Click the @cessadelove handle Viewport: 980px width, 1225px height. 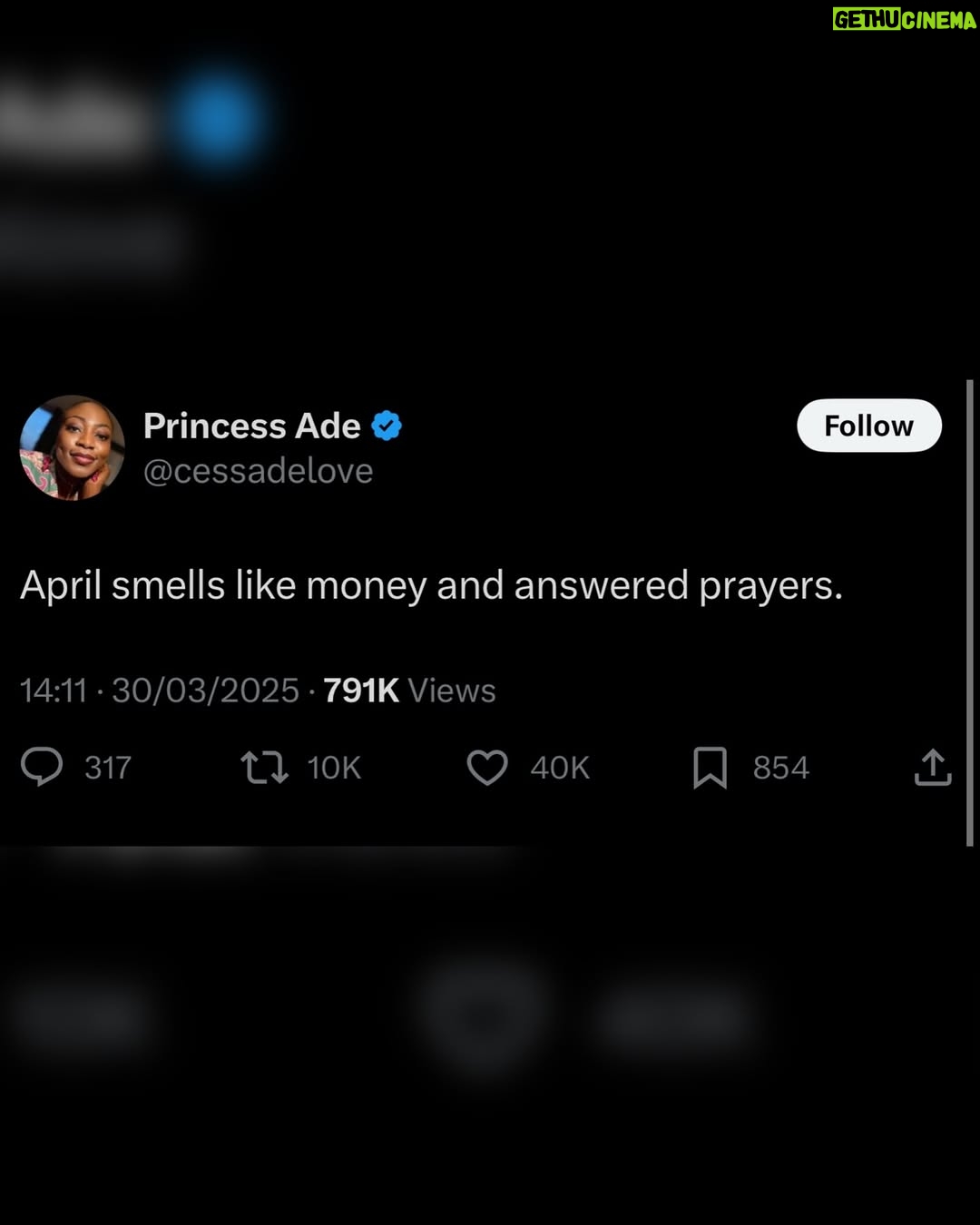click(x=259, y=471)
